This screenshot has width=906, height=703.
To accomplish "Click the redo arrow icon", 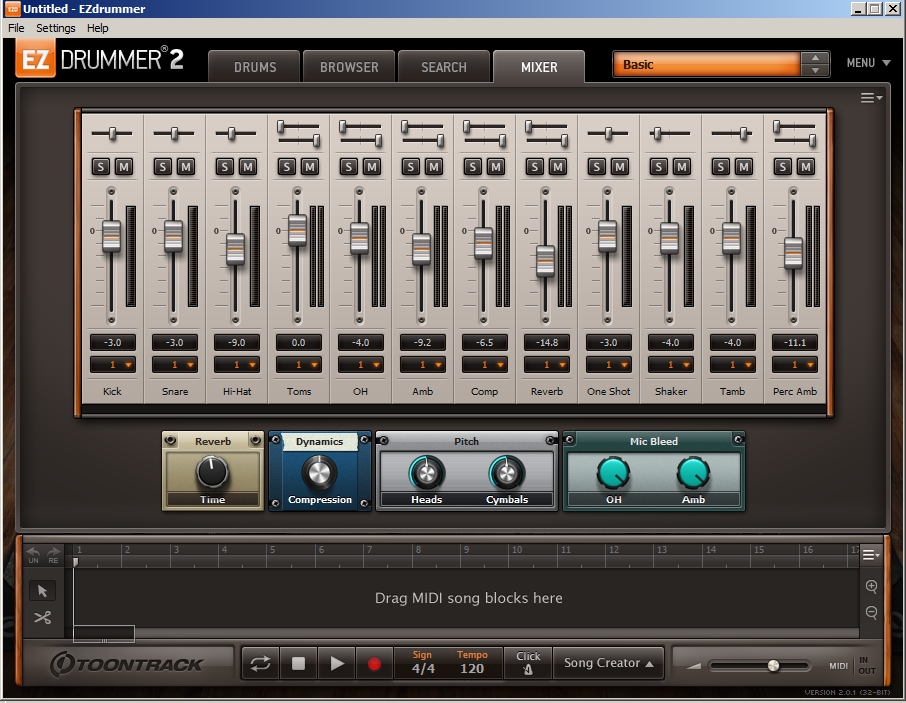I will [x=53, y=554].
